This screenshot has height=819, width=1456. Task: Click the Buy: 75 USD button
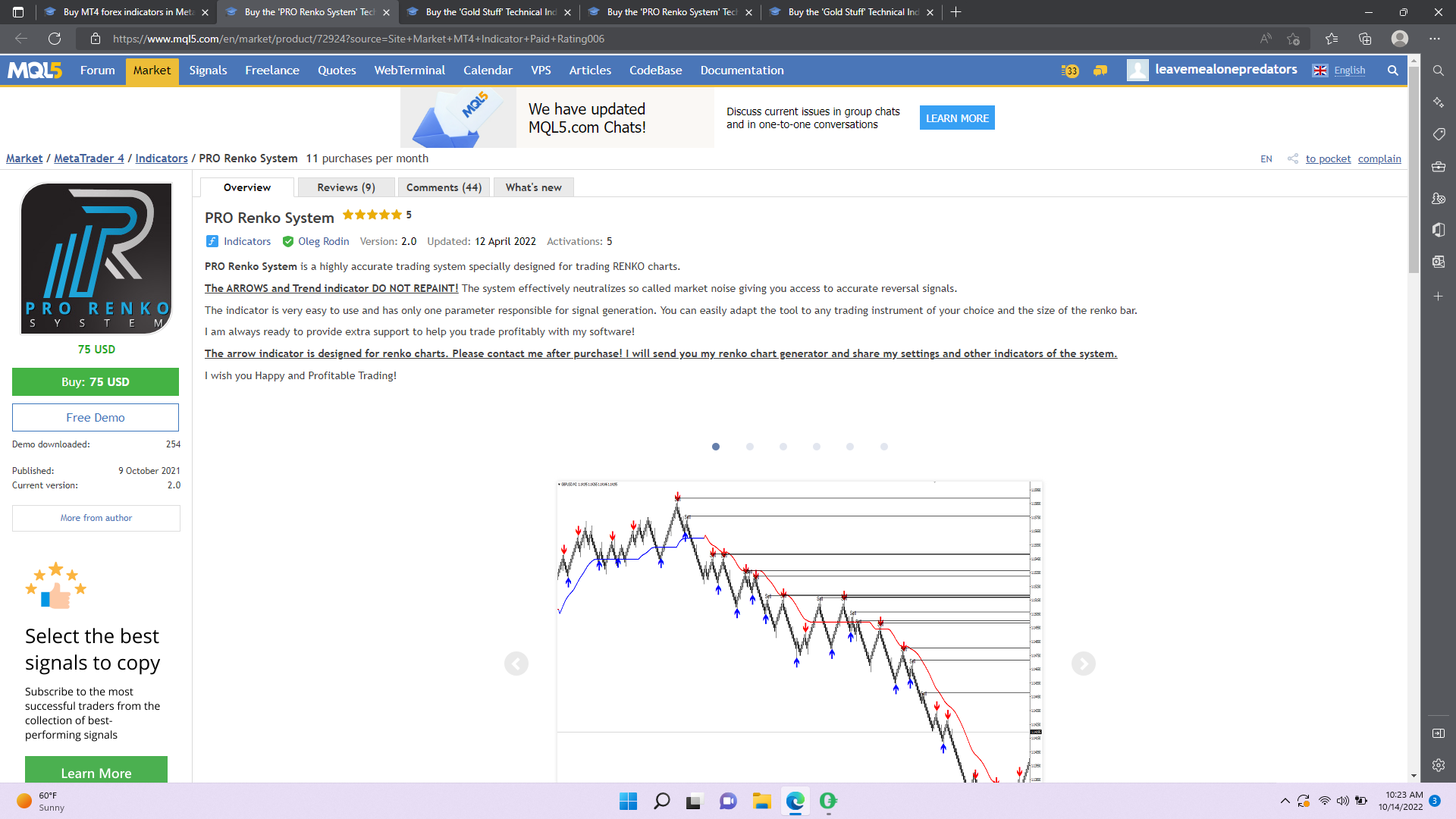tap(96, 382)
